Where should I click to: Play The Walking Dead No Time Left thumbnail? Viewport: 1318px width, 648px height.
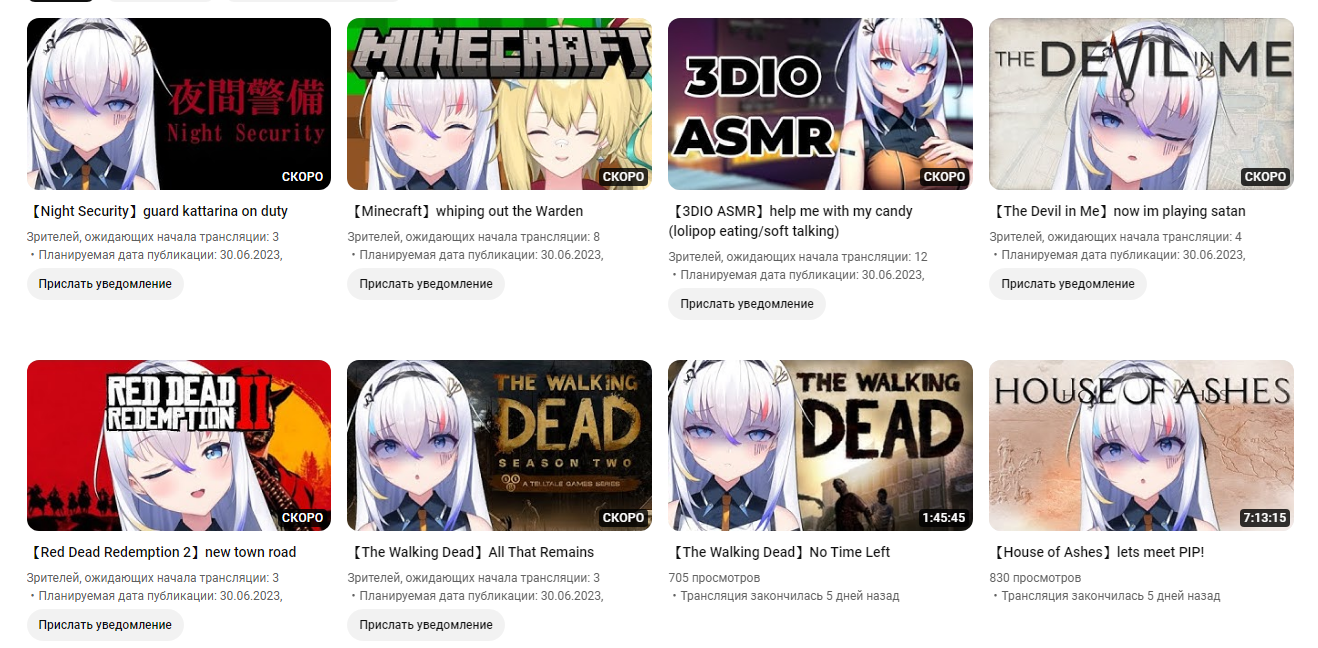click(x=820, y=445)
